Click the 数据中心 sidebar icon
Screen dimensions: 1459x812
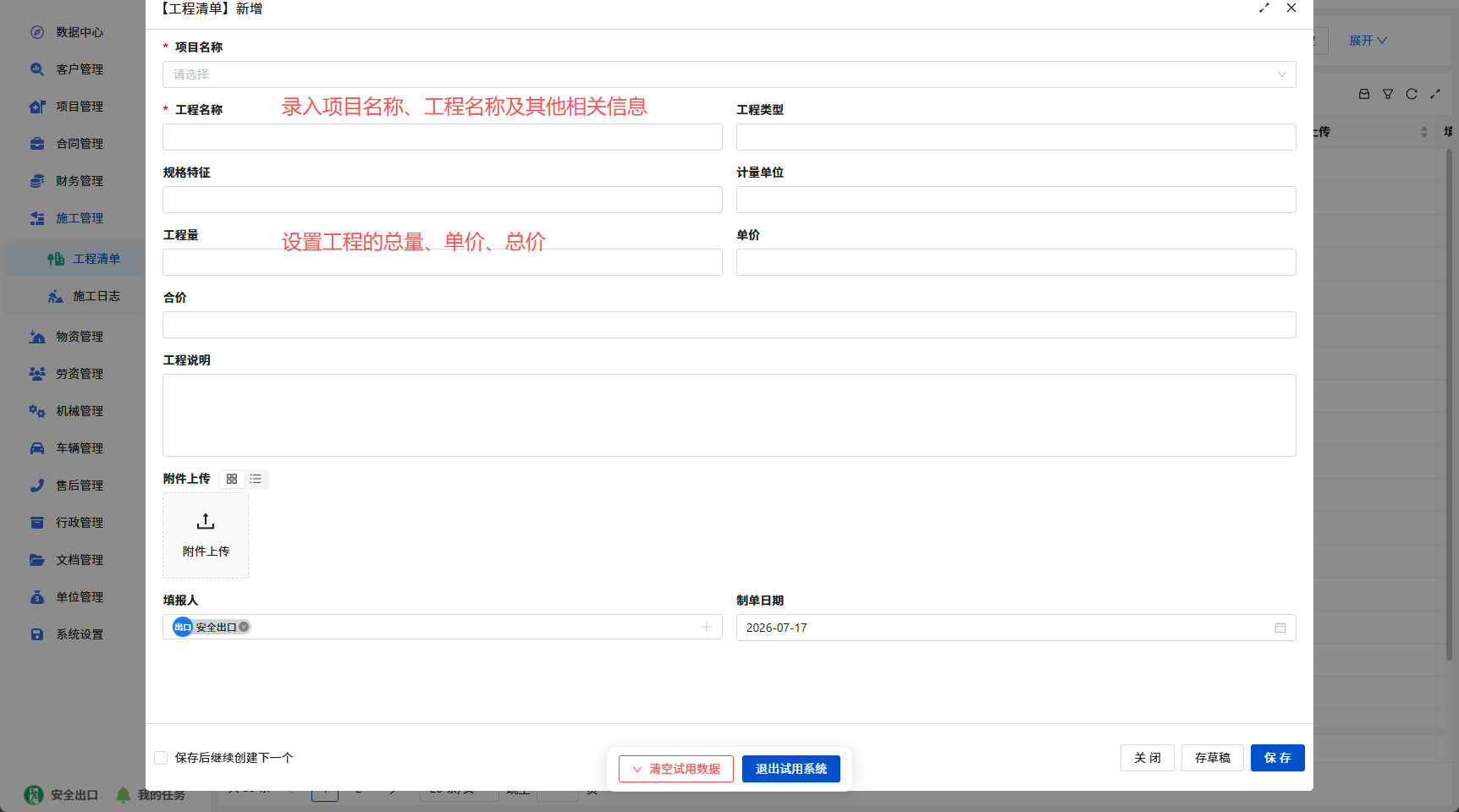[37, 32]
